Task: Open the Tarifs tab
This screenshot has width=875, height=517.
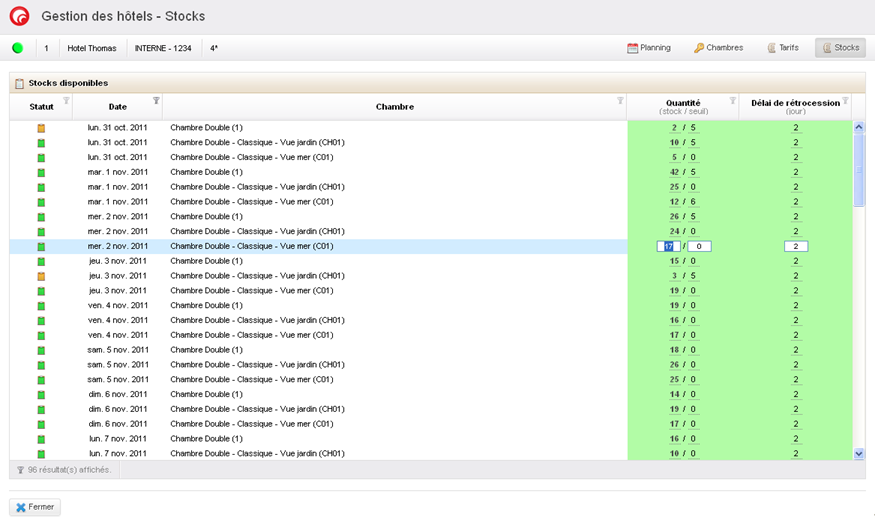Action: [x=783, y=48]
